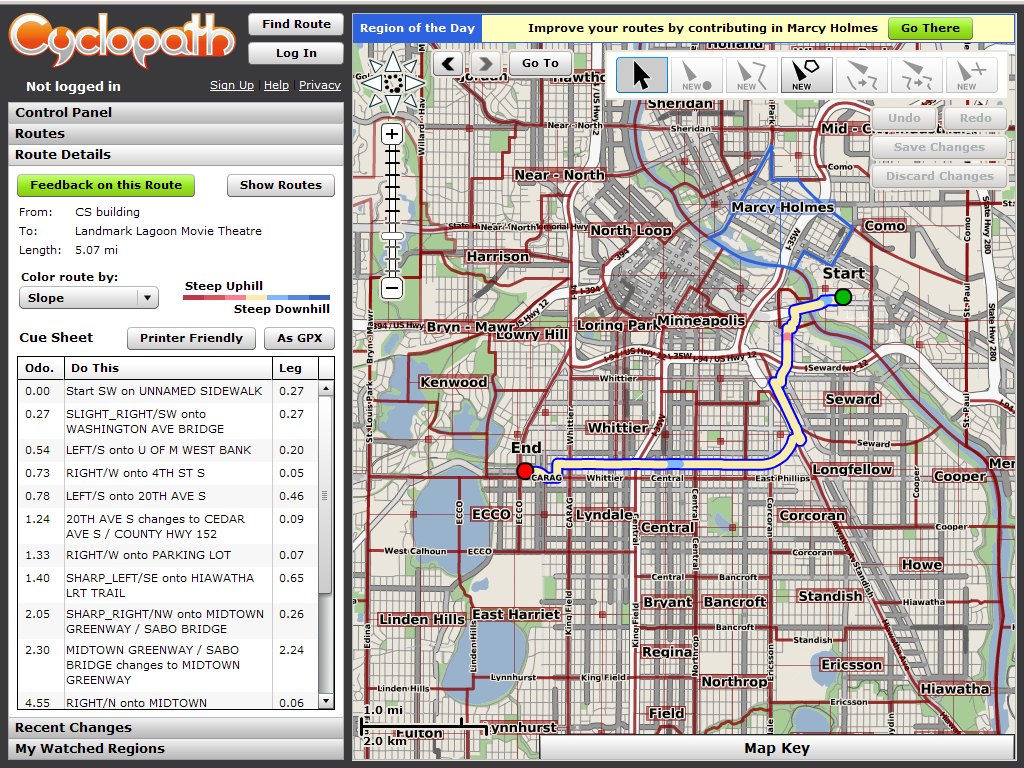The image size is (1024, 768).
Task: Click the Leg column header
Action: (295, 368)
